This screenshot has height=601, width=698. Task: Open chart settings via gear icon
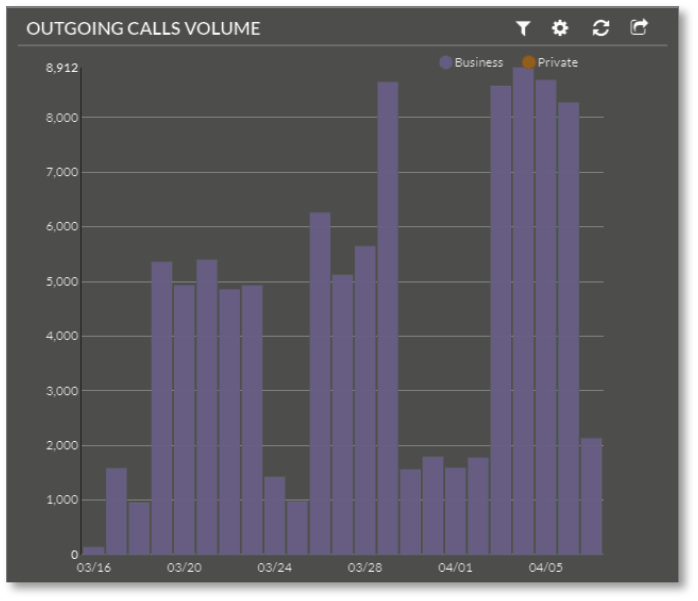coord(560,28)
